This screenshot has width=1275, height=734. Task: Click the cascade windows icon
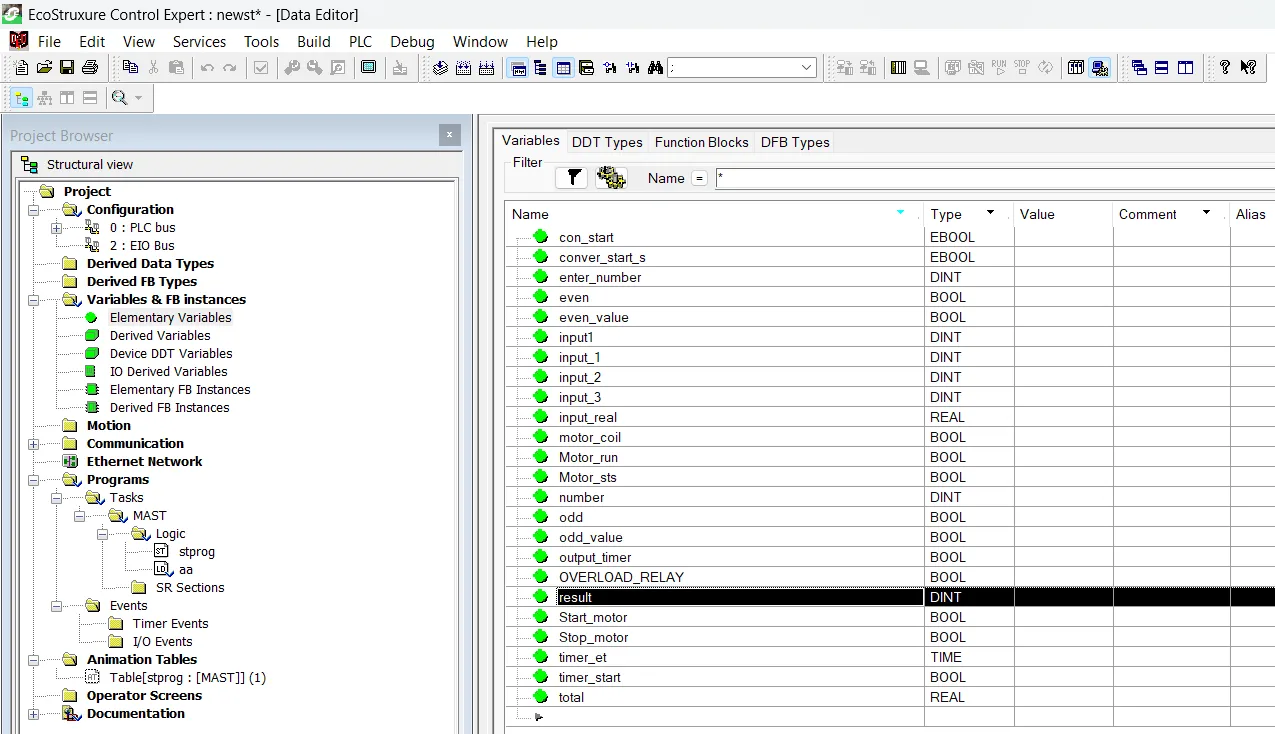tap(1139, 68)
